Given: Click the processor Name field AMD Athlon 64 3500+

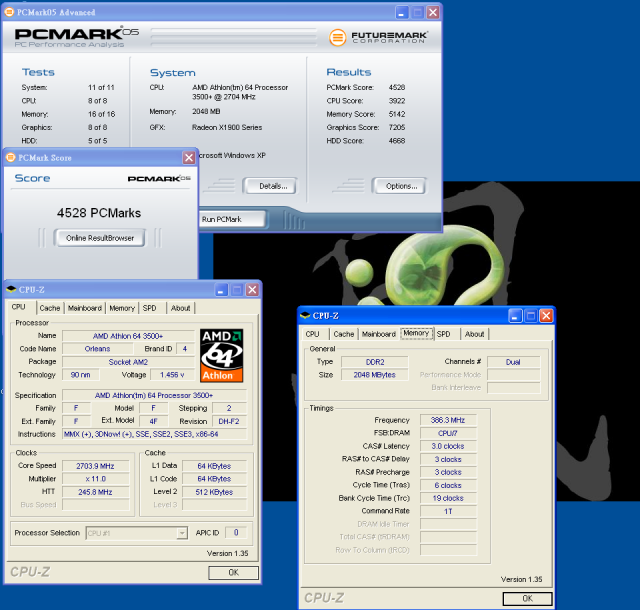Looking at the screenshot, I should pyautogui.click(x=128, y=336).
